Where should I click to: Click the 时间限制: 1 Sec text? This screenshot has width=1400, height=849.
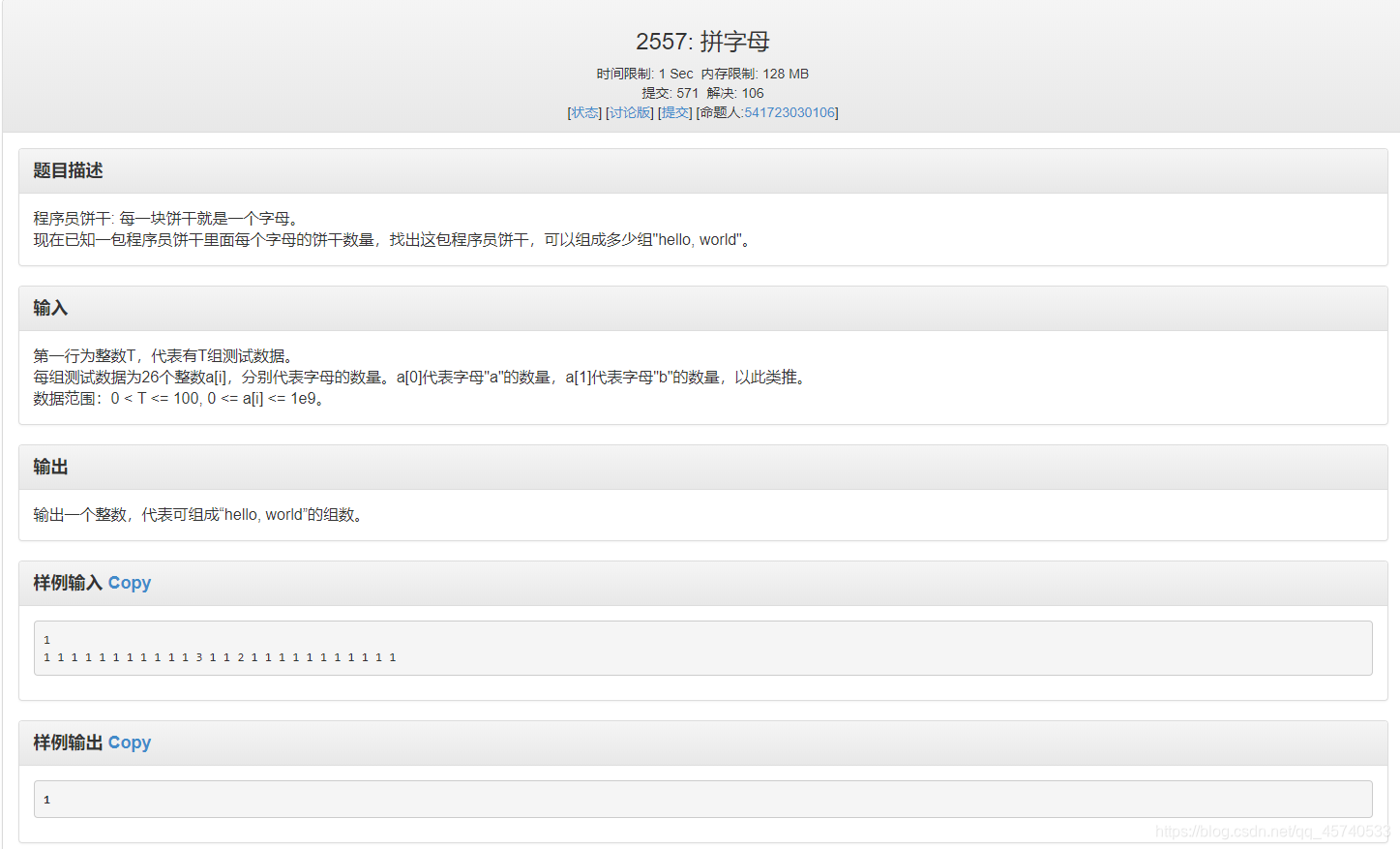[x=645, y=74]
